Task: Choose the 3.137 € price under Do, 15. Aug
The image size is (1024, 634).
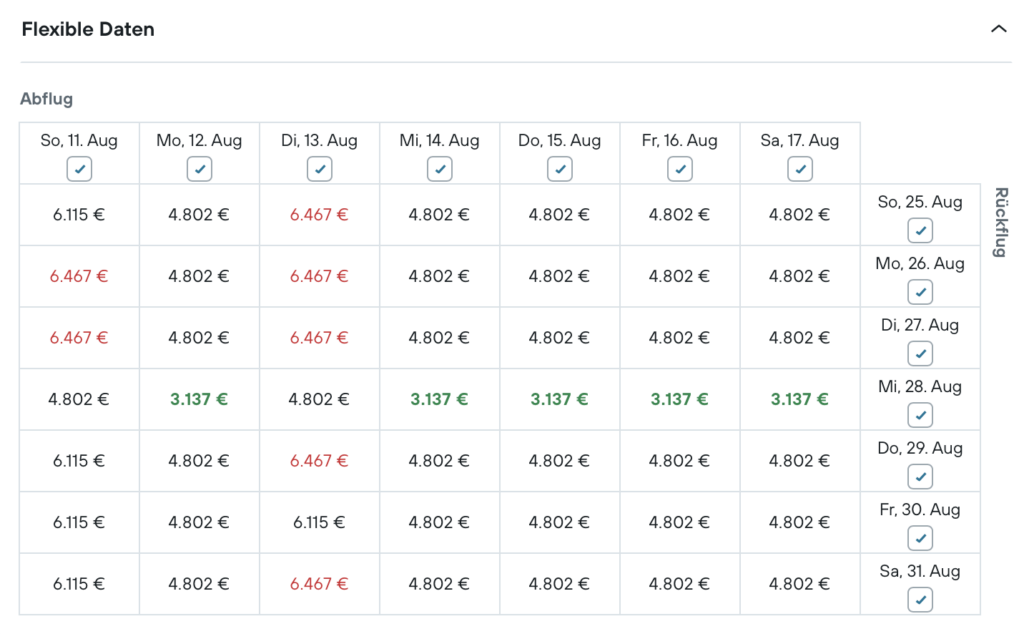Action: click(x=559, y=399)
